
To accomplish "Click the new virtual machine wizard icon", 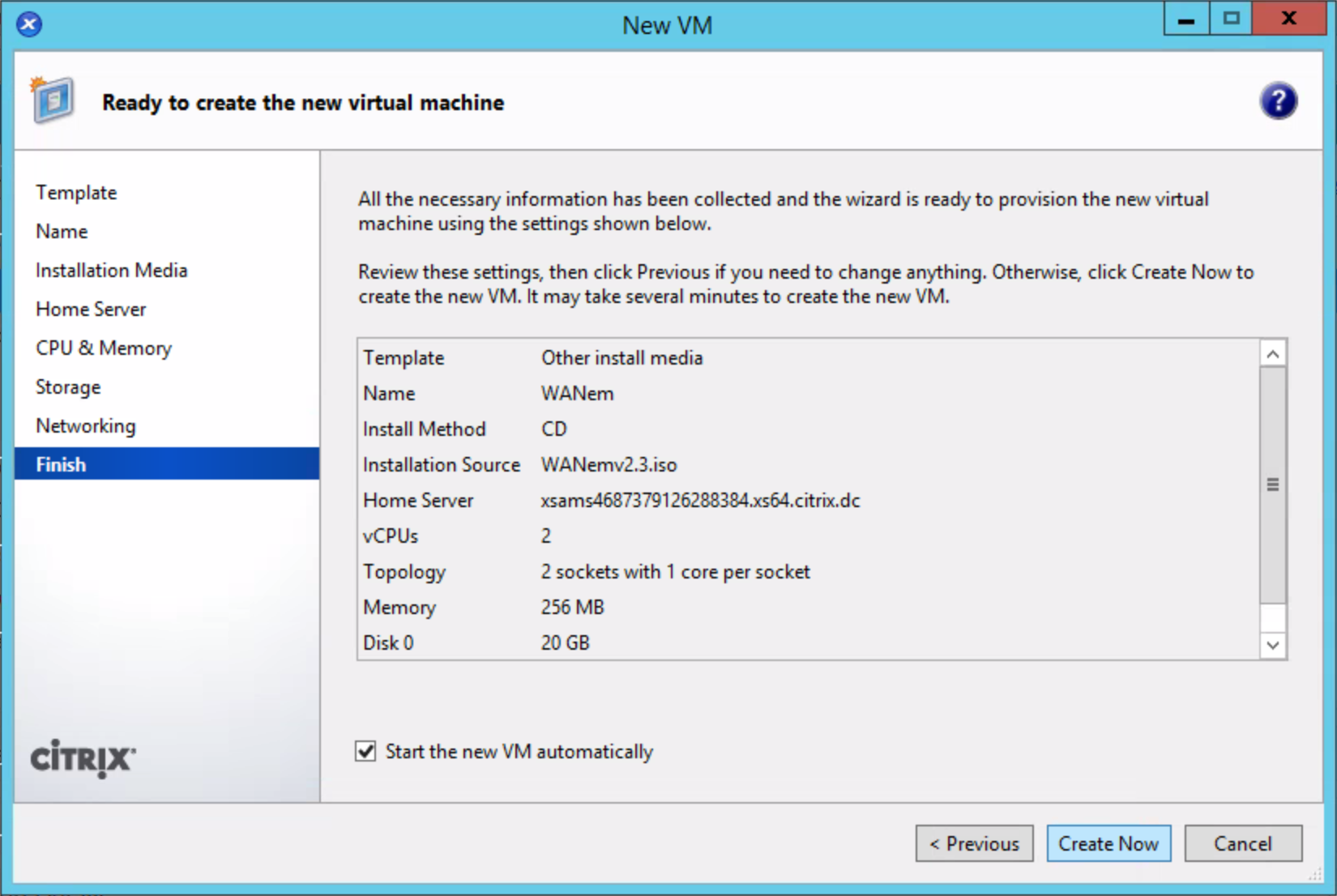I will click(53, 100).
